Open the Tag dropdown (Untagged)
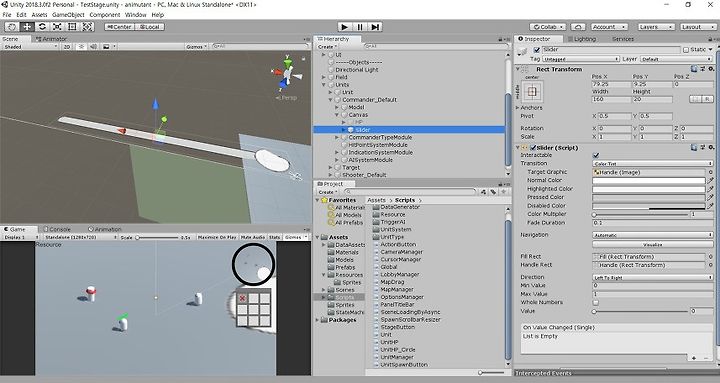The width and height of the screenshot is (720, 383). [581, 59]
